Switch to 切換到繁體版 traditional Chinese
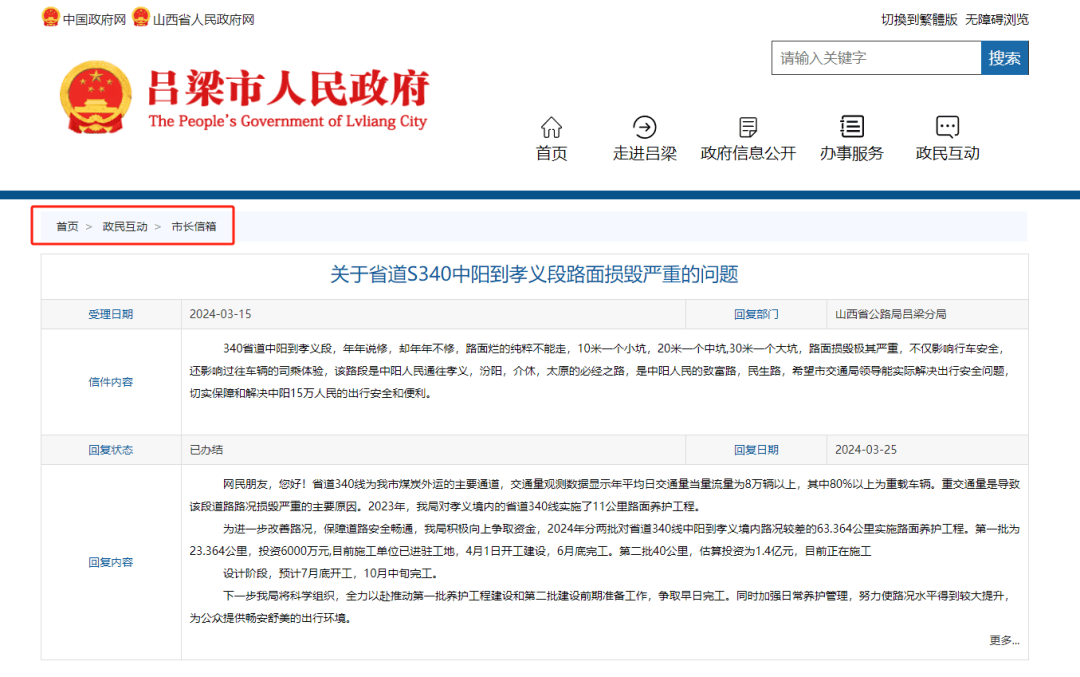The image size is (1080, 677). click(x=919, y=19)
